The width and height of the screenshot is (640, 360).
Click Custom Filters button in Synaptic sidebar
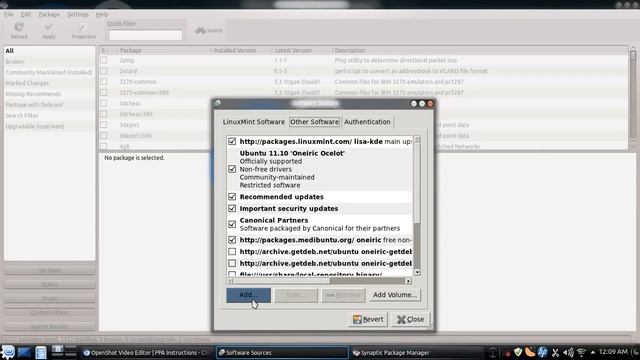[50, 313]
